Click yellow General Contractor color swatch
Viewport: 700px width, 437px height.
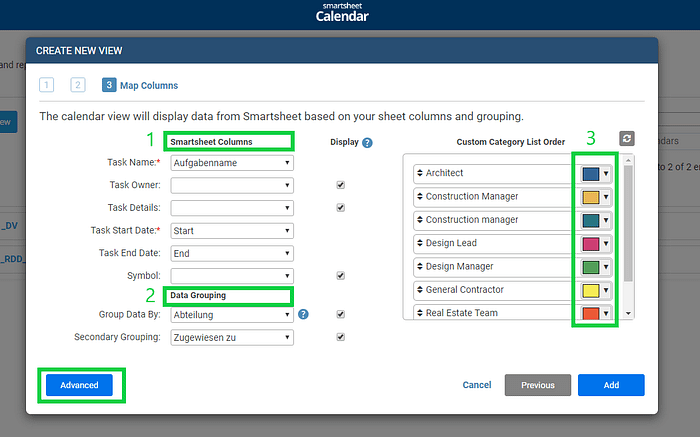pos(591,291)
